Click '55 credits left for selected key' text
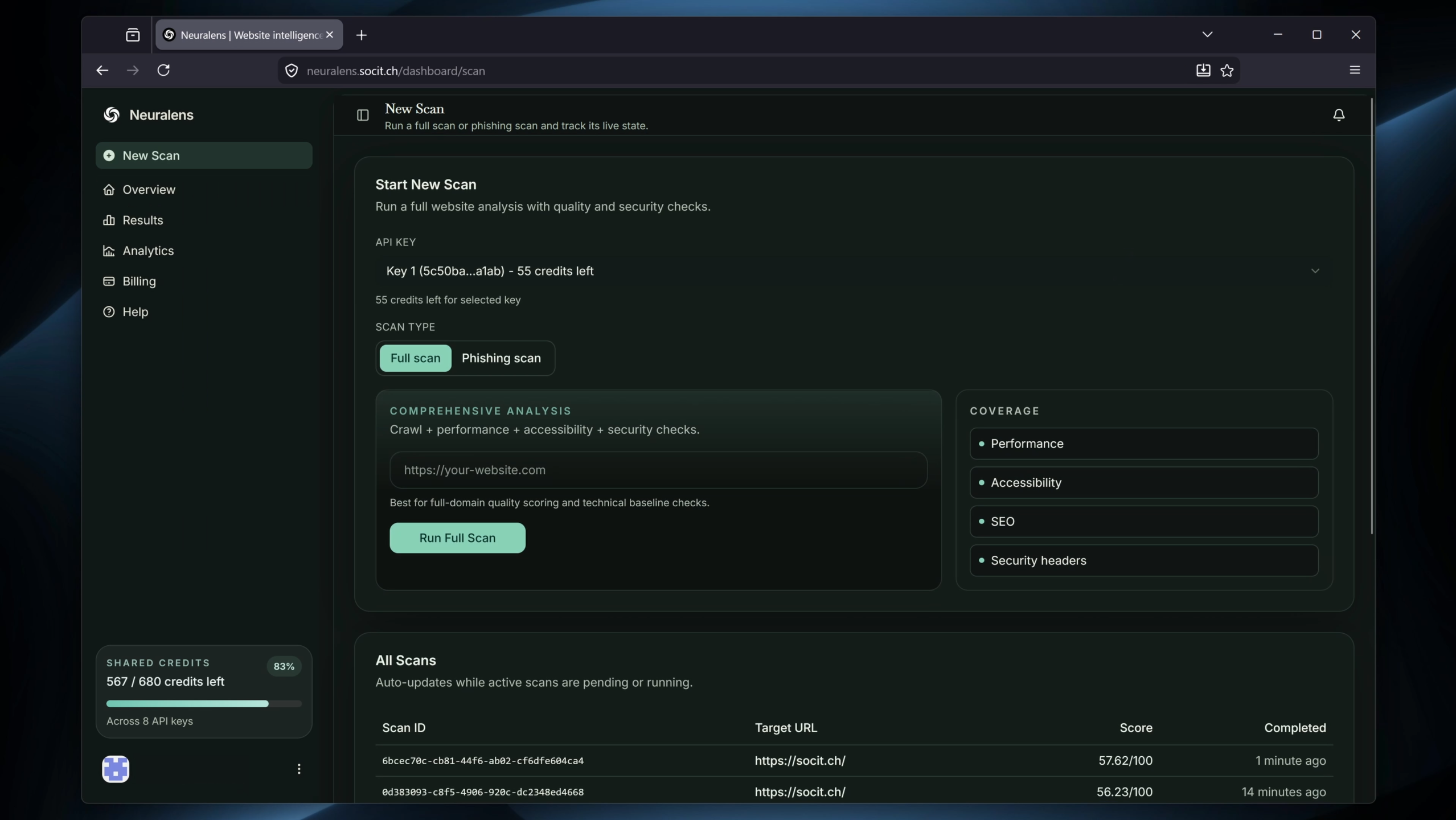The width and height of the screenshot is (1456, 820). click(448, 300)
